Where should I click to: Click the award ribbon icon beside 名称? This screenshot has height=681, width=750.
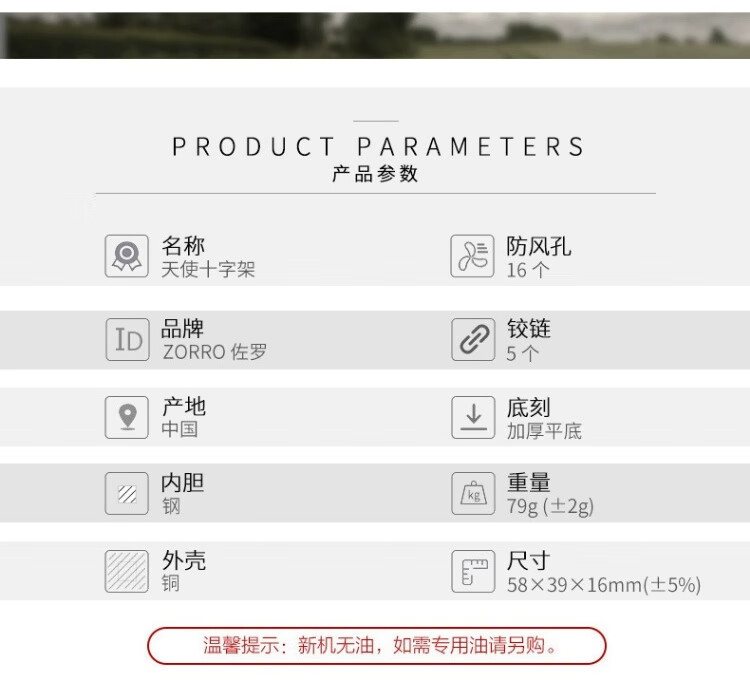point(127,256)
